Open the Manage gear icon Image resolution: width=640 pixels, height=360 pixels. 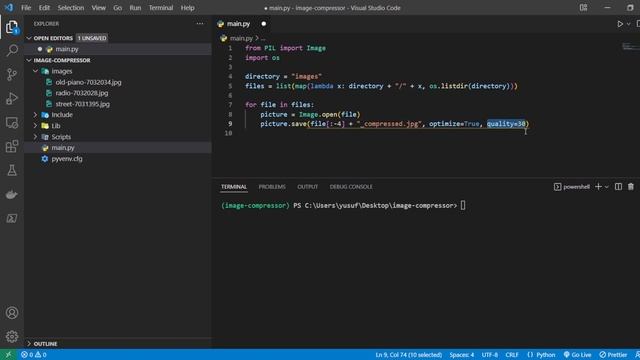point(12,336)
